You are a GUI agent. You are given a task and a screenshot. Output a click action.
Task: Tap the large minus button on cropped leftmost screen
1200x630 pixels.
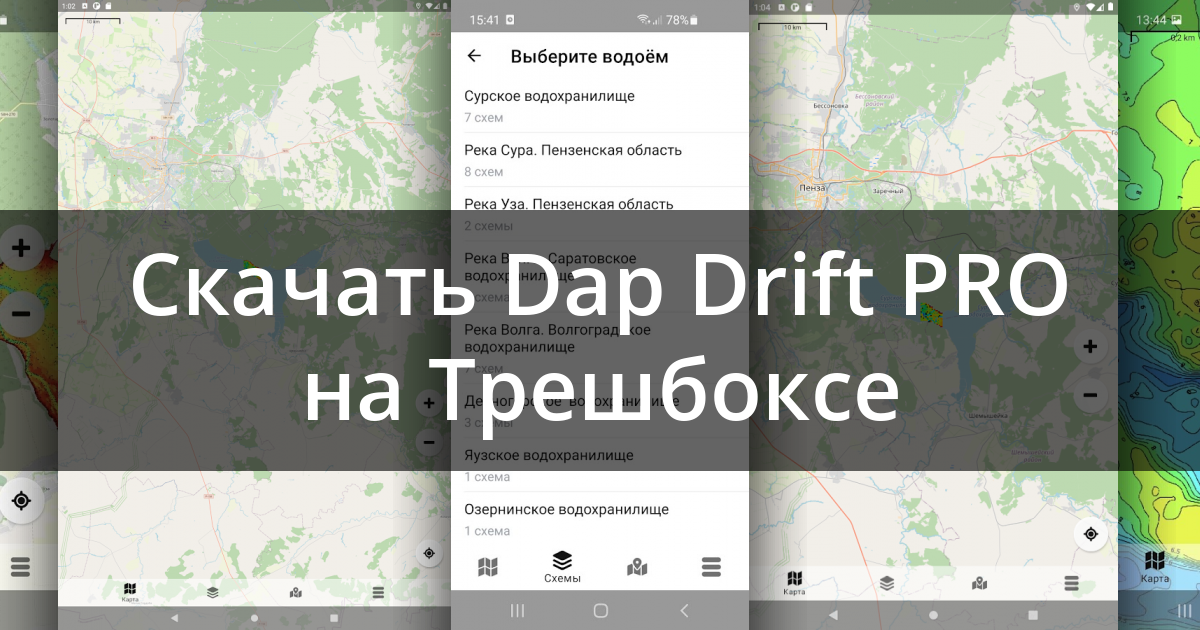click(x=21, y=314)
